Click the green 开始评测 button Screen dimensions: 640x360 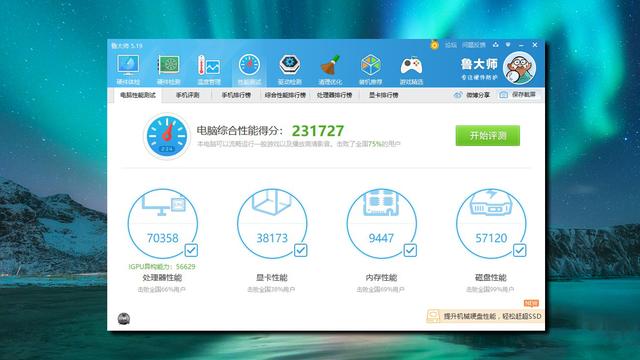(488, 136)
